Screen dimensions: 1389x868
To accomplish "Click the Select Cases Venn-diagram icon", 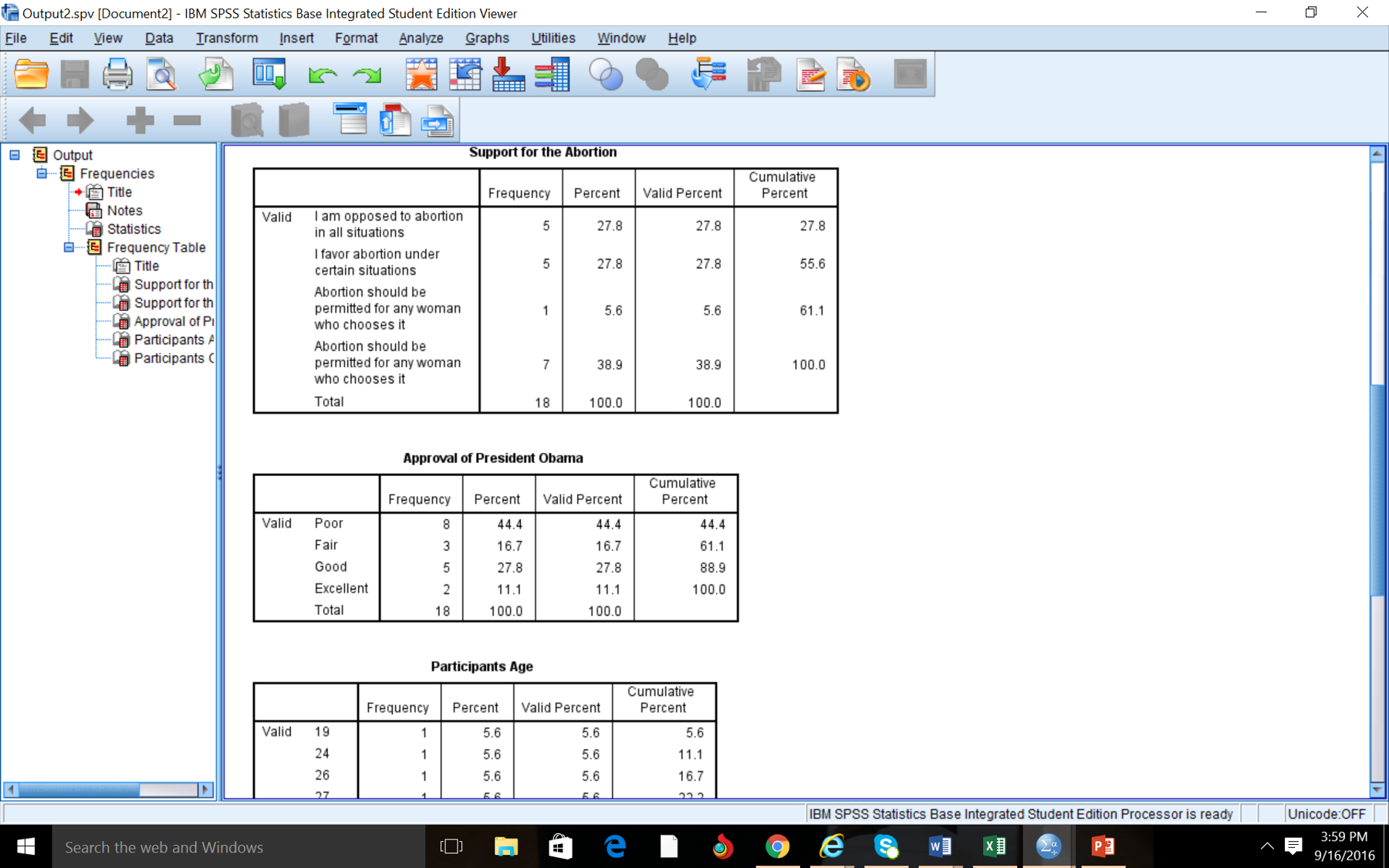I will pyautogui.click(x=607, y=74).
